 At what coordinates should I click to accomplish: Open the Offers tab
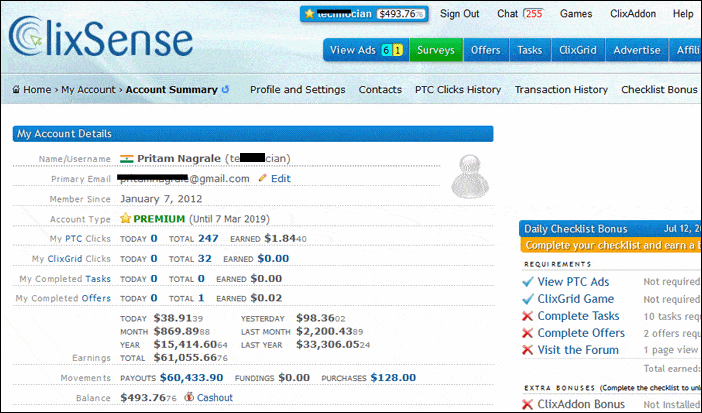[485, 50]
